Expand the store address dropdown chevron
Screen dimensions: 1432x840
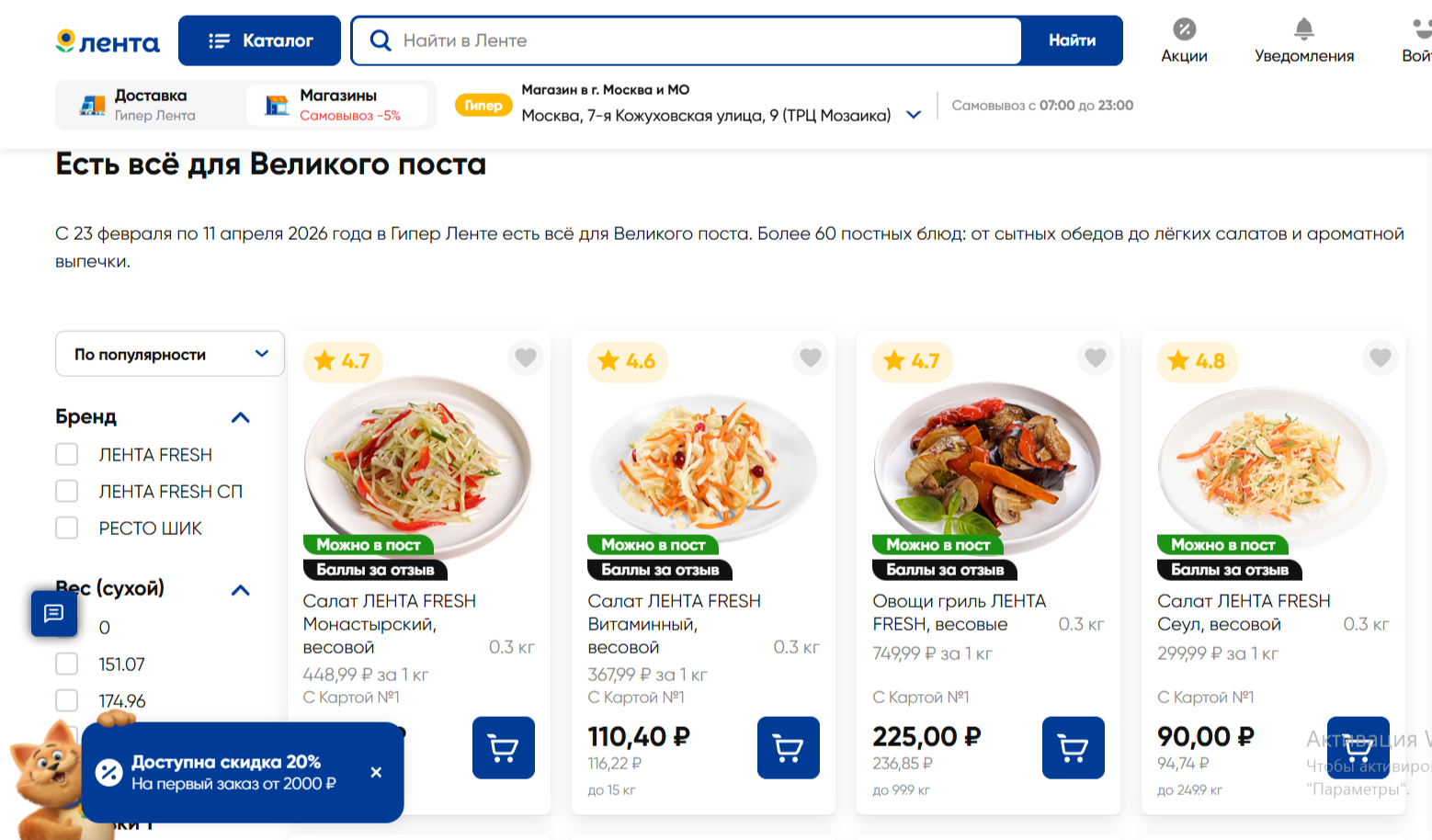click(914, 115)
